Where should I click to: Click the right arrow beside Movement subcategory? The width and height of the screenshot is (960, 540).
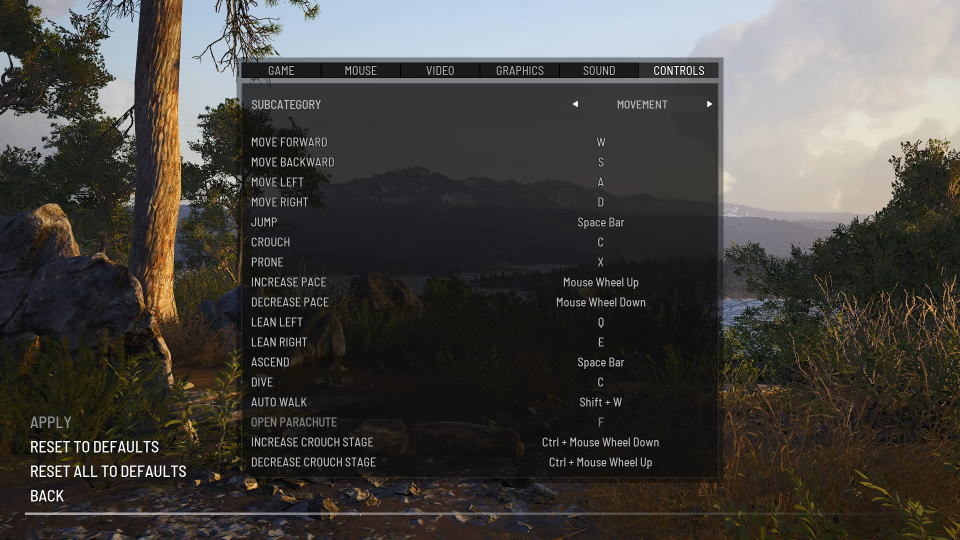tap(709, 104)
